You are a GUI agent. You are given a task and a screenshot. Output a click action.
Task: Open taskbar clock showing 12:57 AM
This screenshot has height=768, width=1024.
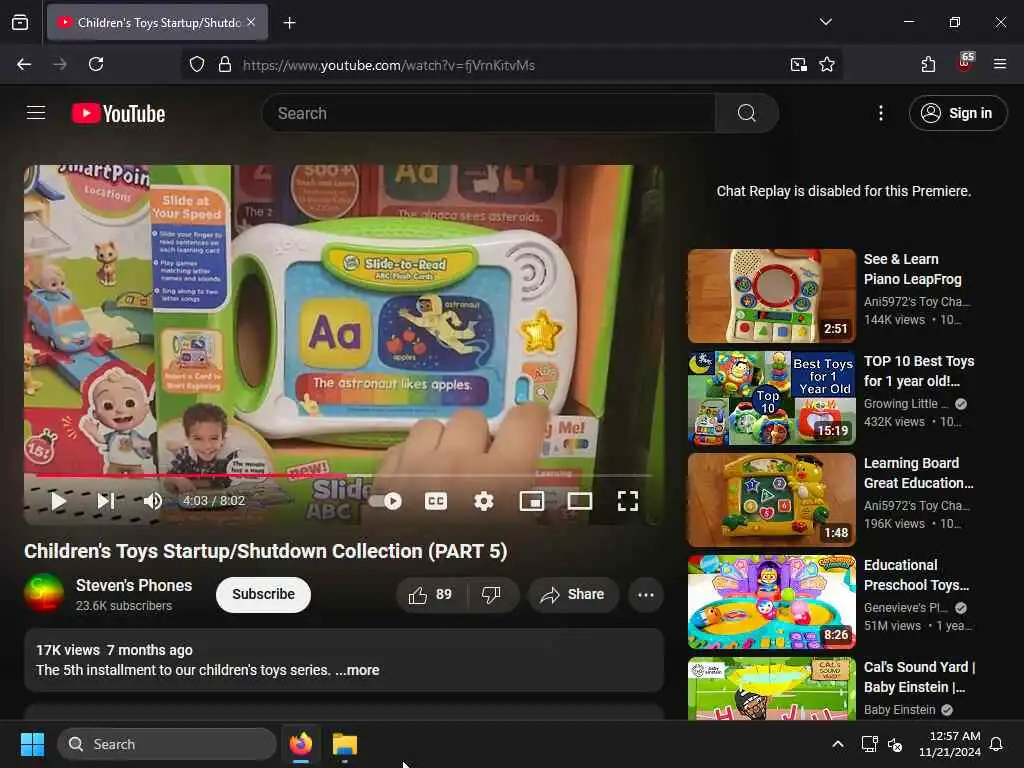[x=950, y=744]
